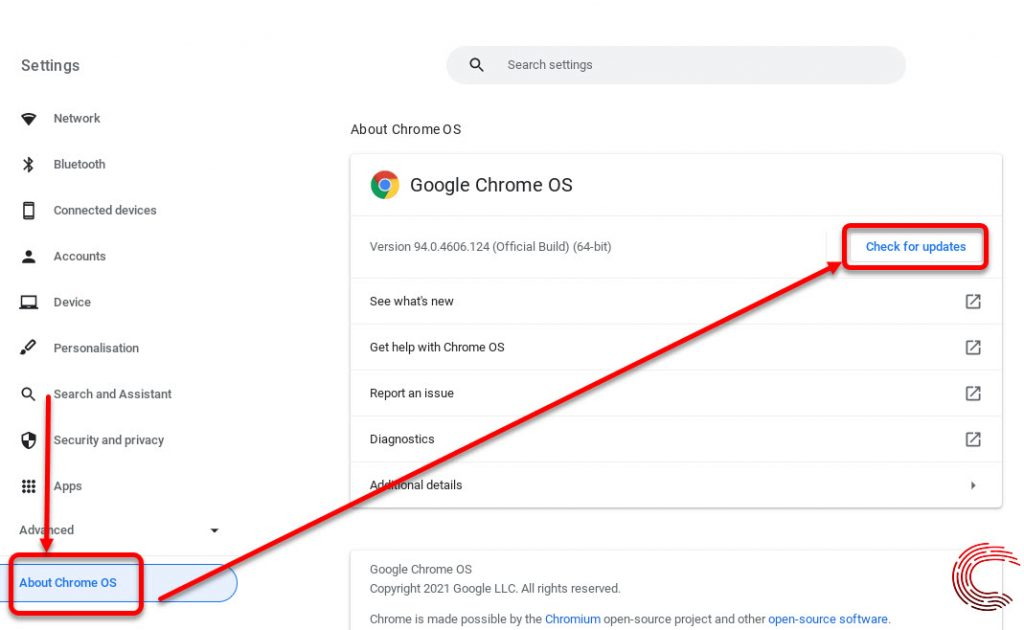Click the Device laptop icon

(x=29, y=302)
